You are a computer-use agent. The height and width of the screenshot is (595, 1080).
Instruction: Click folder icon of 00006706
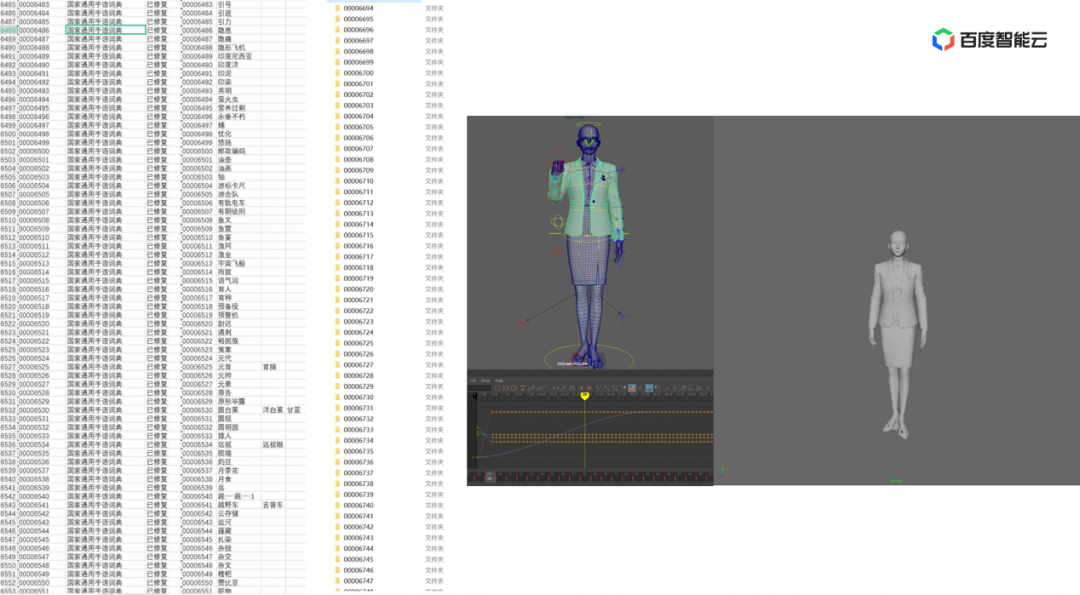(338, 138)
